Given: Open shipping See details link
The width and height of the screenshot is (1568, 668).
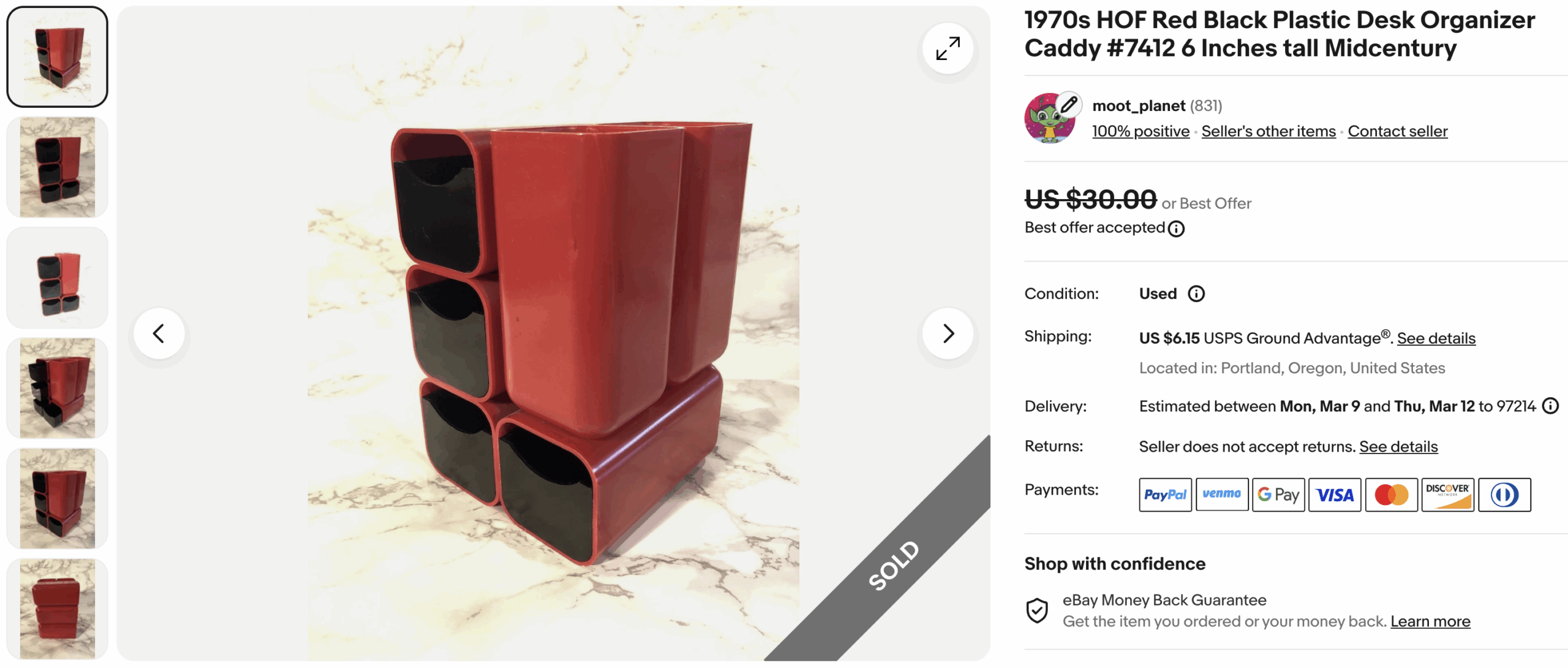Looking at the screenshot, I should coord(1436,338).
